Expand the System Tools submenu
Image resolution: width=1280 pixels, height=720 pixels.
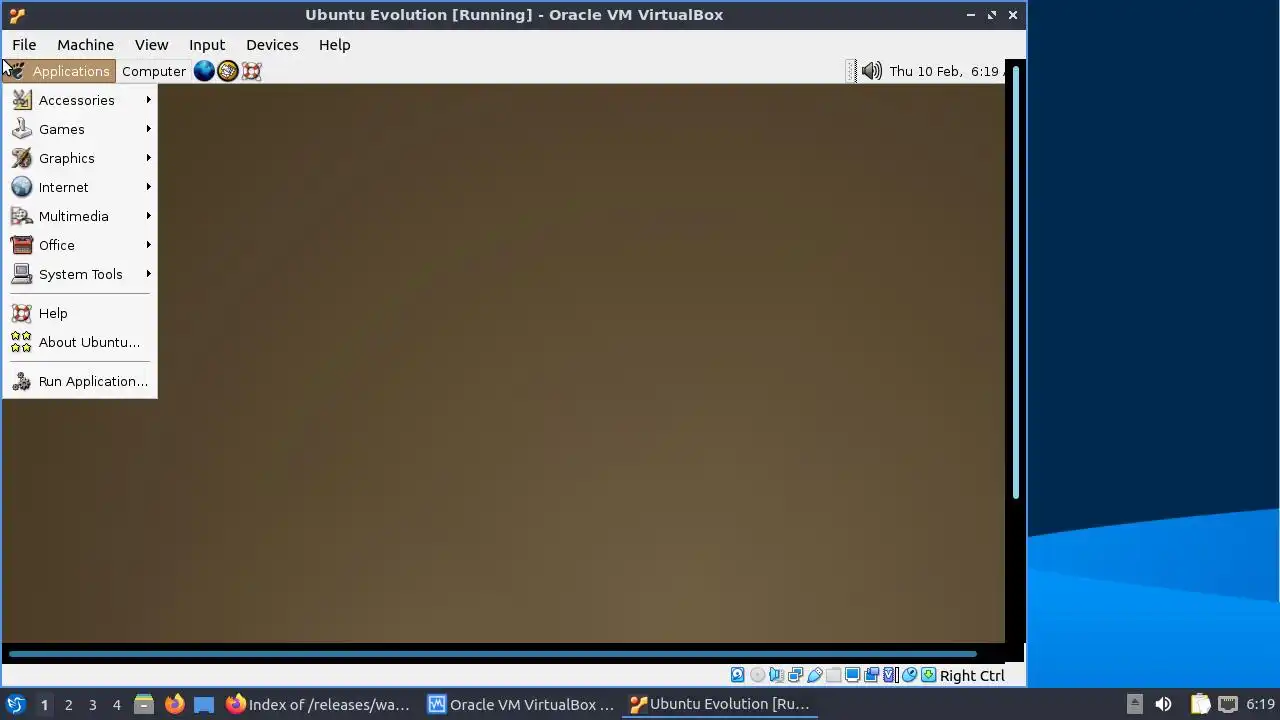80,274
